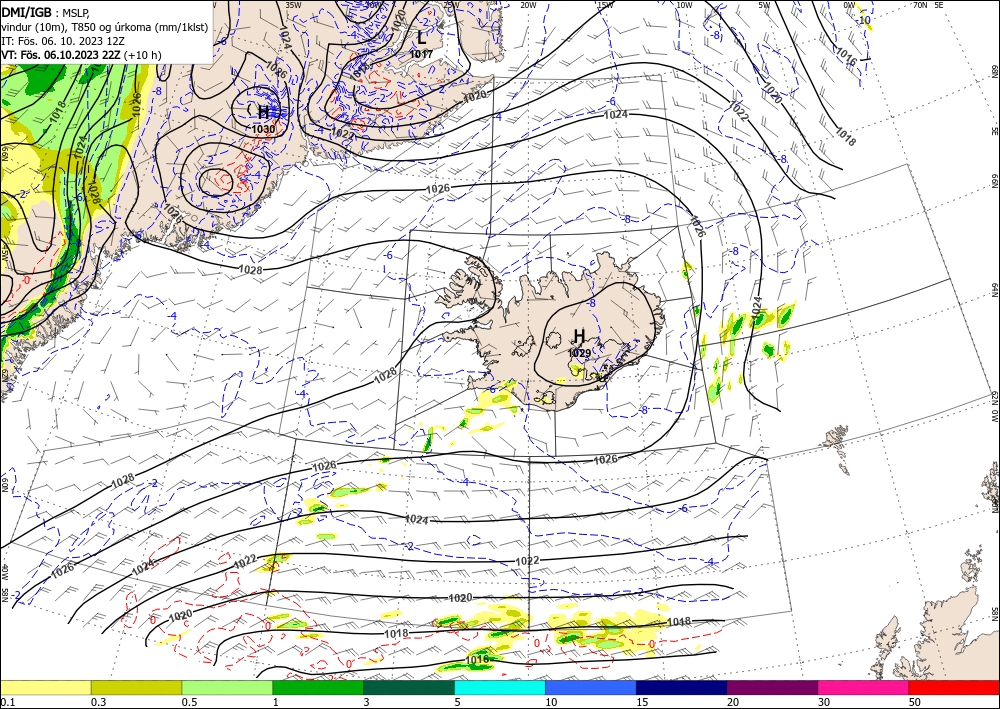
Task: Click the '1030' high pressure value
Action: tap(263, 129)
